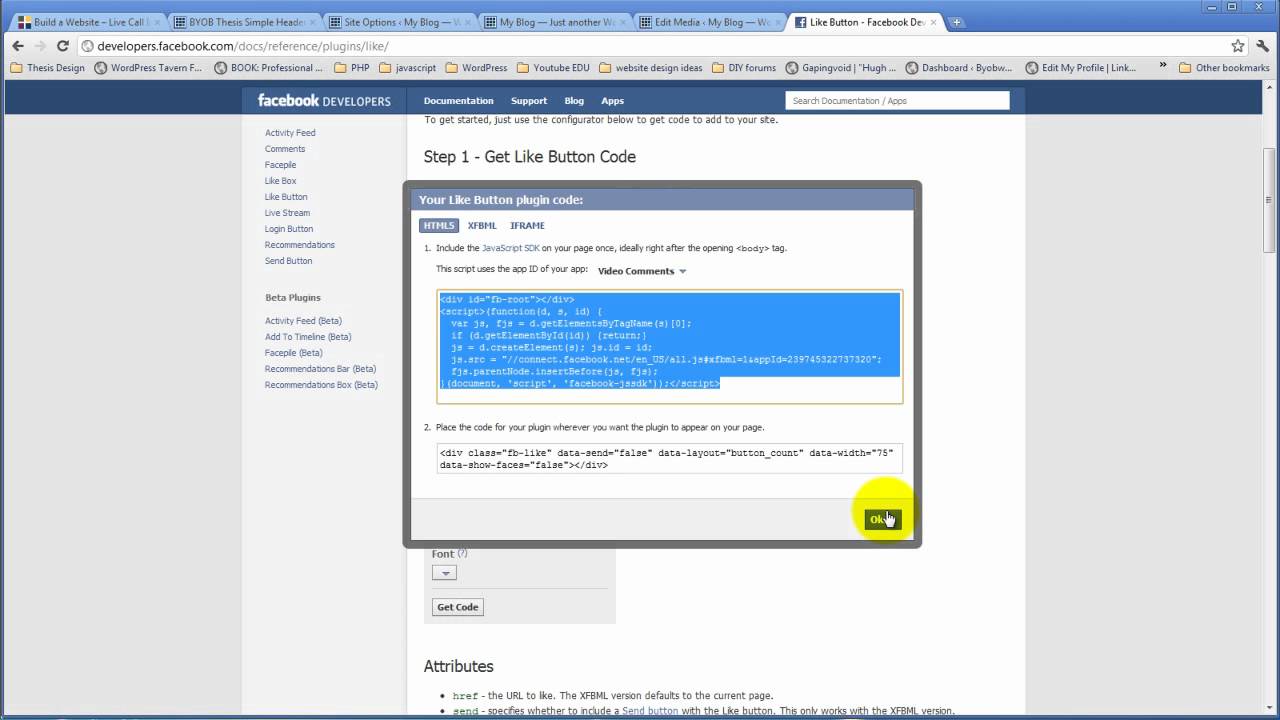Open the Gapingvoid bookmark
Viewport: 1280px width, 720px height.
coord(841,68)
